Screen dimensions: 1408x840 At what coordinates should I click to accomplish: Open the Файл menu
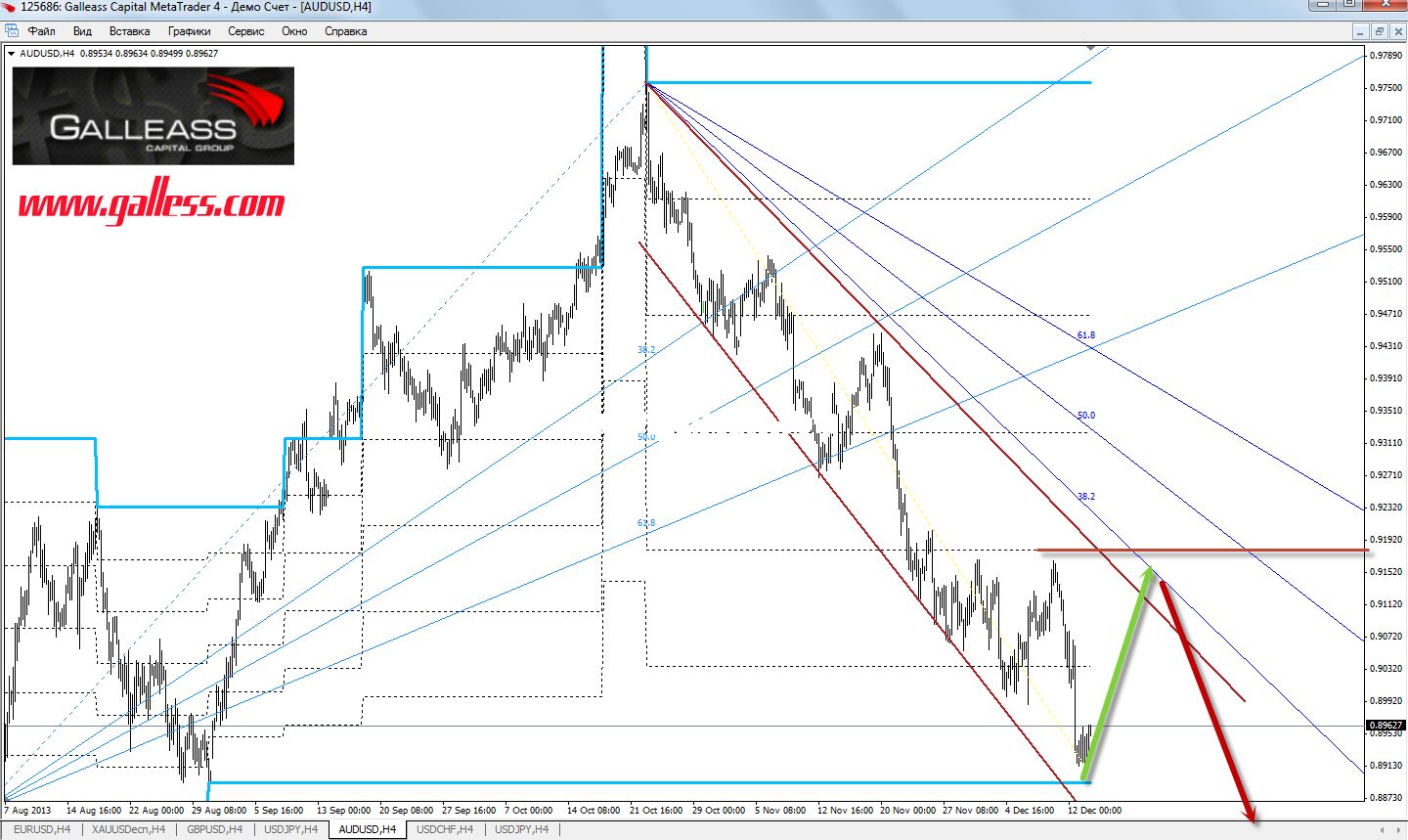(42, 31)
